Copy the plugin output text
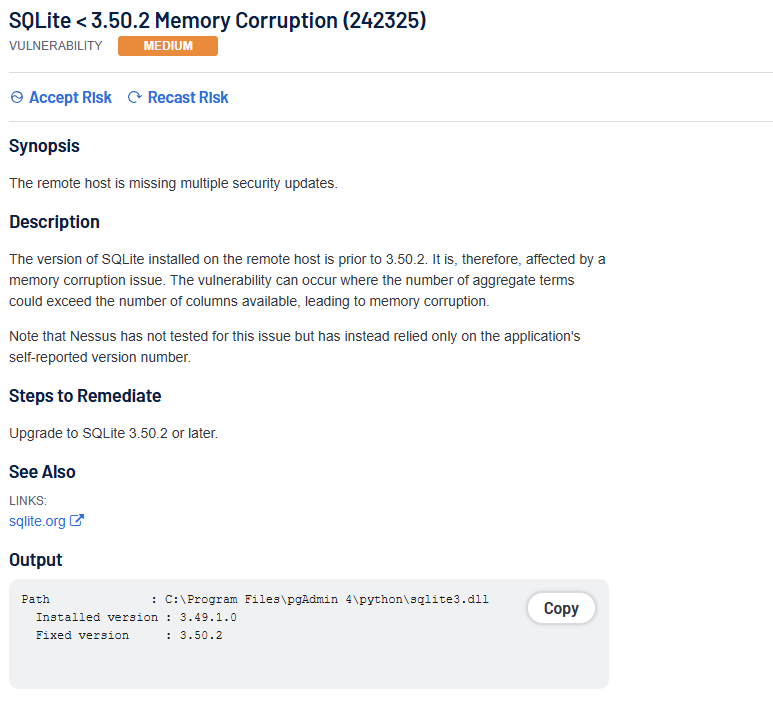The image size is (773, 727). [x=561, y=608]
